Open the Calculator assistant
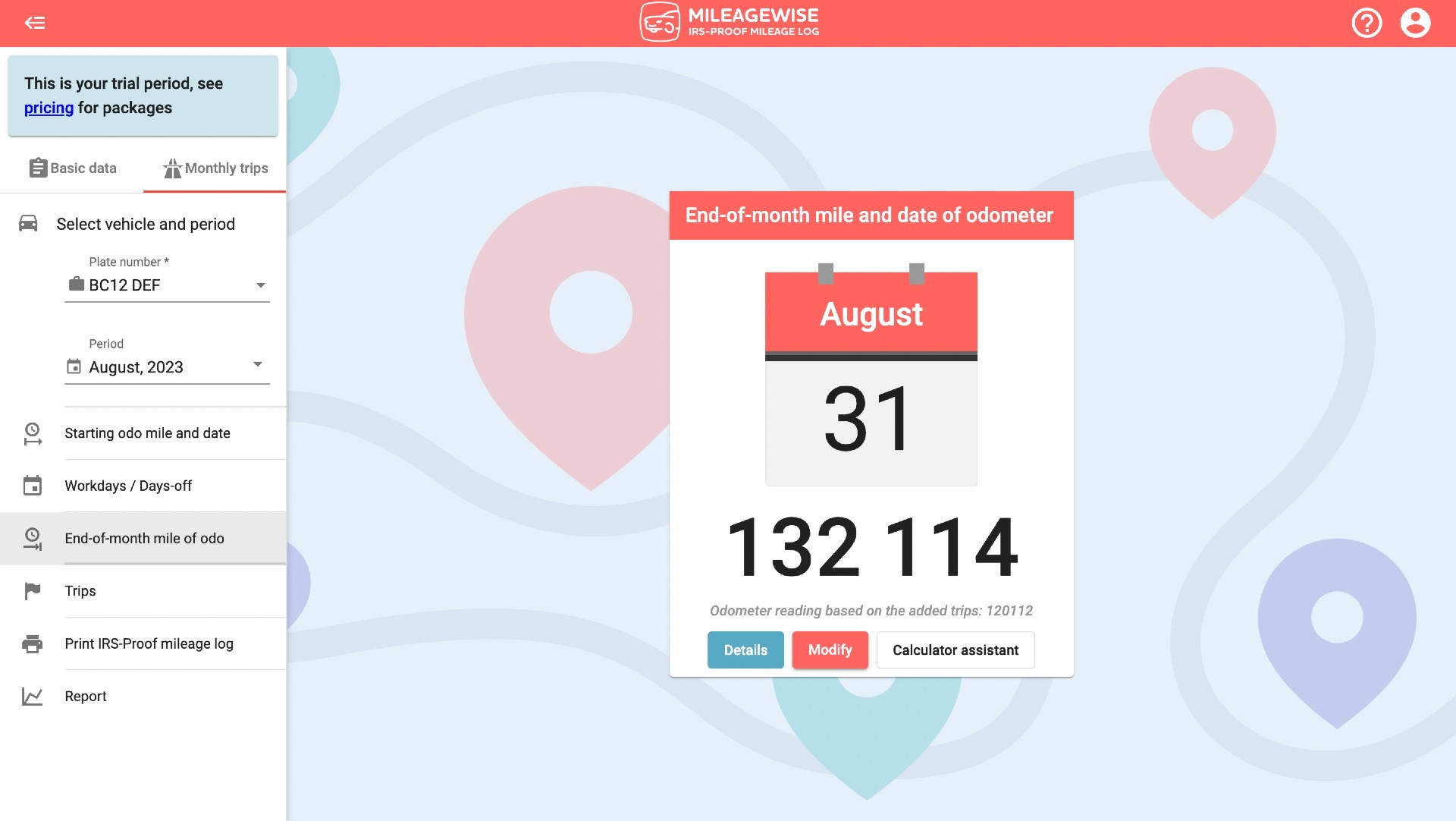The image size is (1456, 821). pos(955,650)
